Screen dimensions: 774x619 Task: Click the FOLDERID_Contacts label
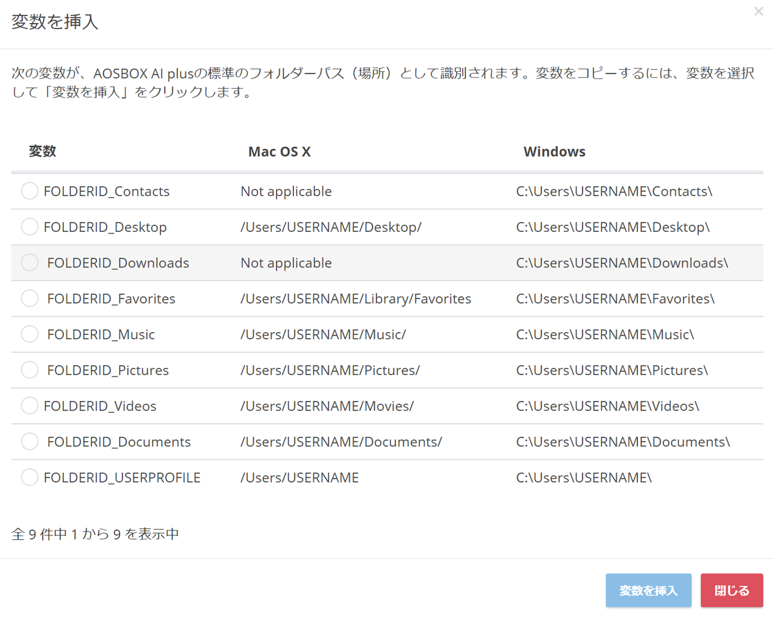point(107,192)
